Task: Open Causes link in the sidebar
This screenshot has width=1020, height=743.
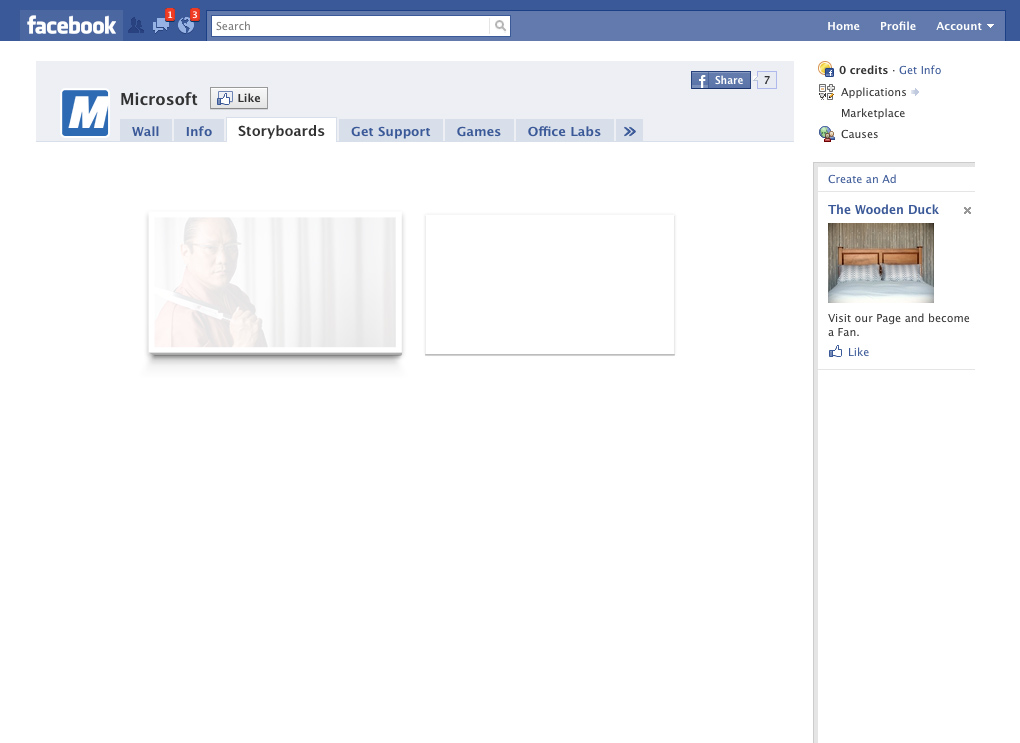Action: click(x=859, y=134)
